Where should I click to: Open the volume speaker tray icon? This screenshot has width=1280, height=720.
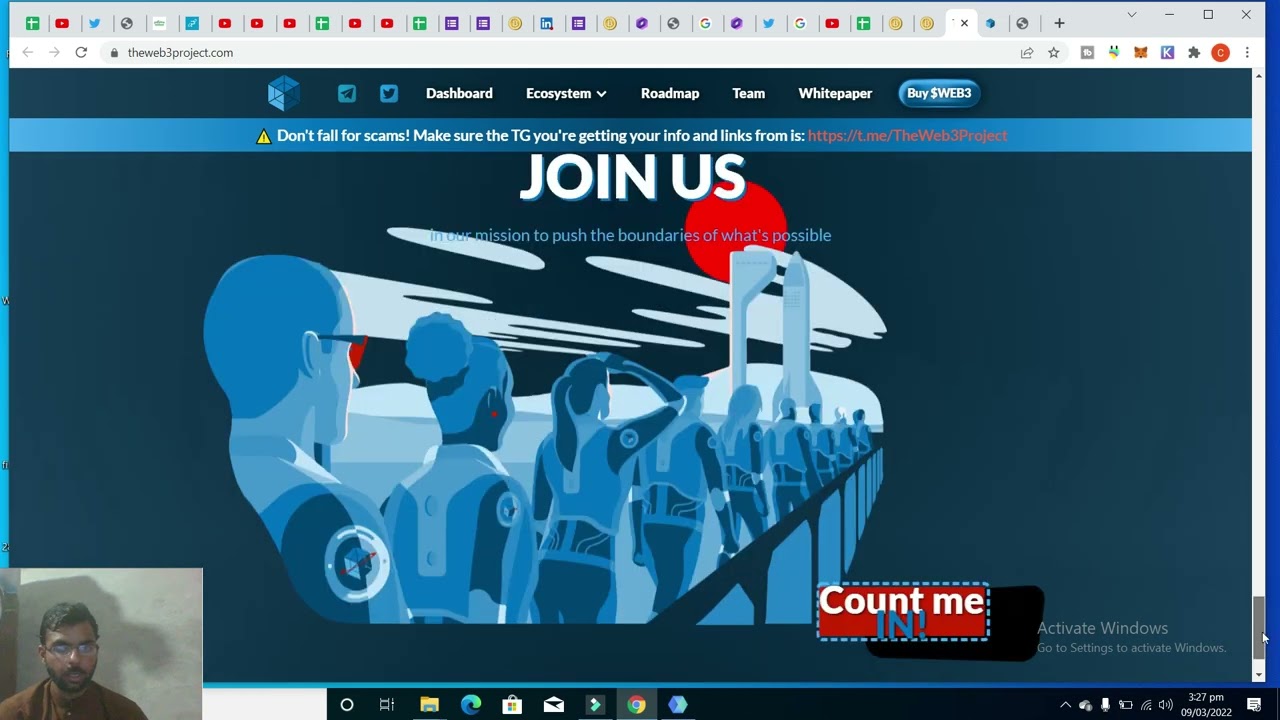1165,705
